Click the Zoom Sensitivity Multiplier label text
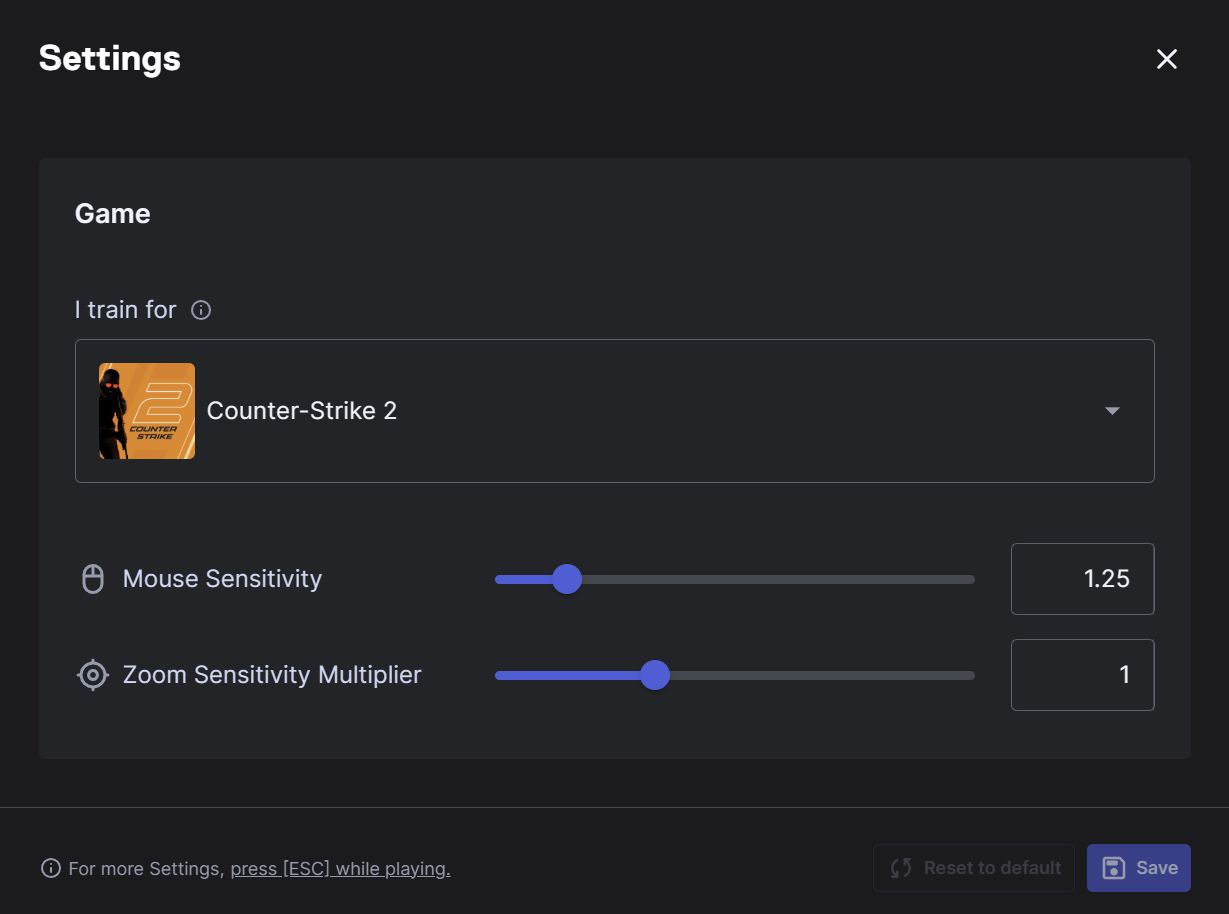 point(272,675)
